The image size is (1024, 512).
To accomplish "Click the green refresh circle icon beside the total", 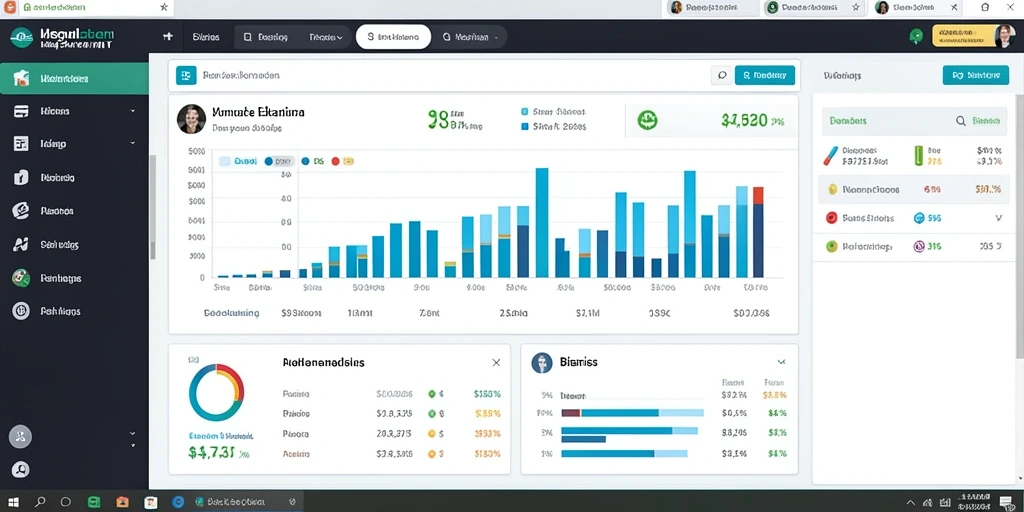I will [x=647, y=120].
